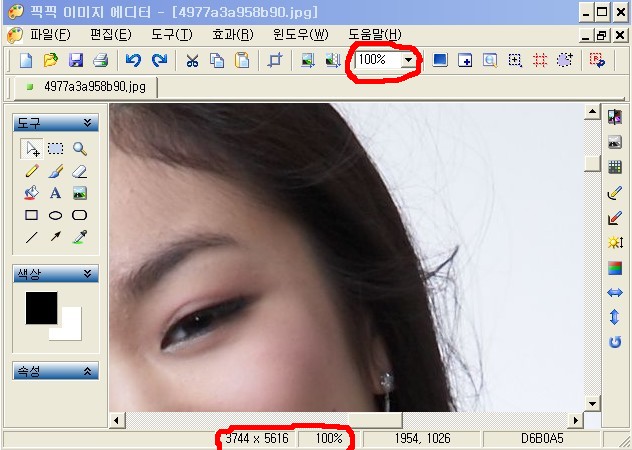This screenshot has height=450, width=632.
Task: Click the New document icon
Action: point(26,61)
